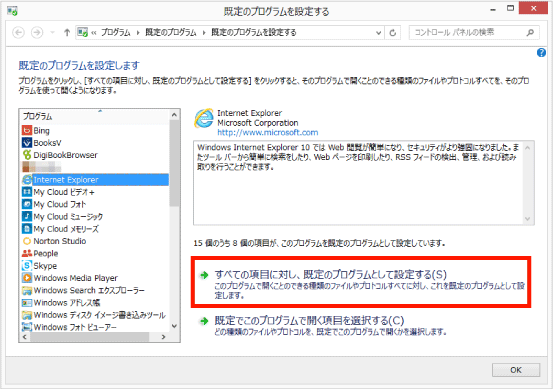Image resolution: width=553 pixels, height=390 pixels.
Task: Click the horizontal scrollbar thumb in list
Action: pyautogui.click(x=90, y=337)
